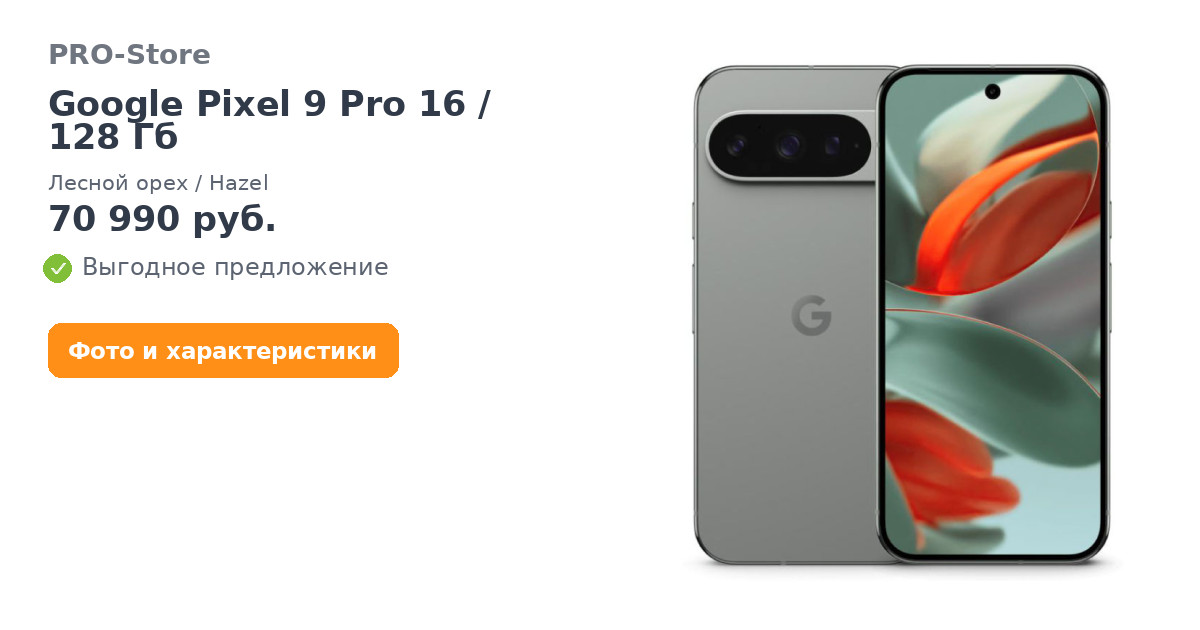Click the leftmost rear camera lens
The height and width of the screenshot is (630, 1200).
(739, 147)
